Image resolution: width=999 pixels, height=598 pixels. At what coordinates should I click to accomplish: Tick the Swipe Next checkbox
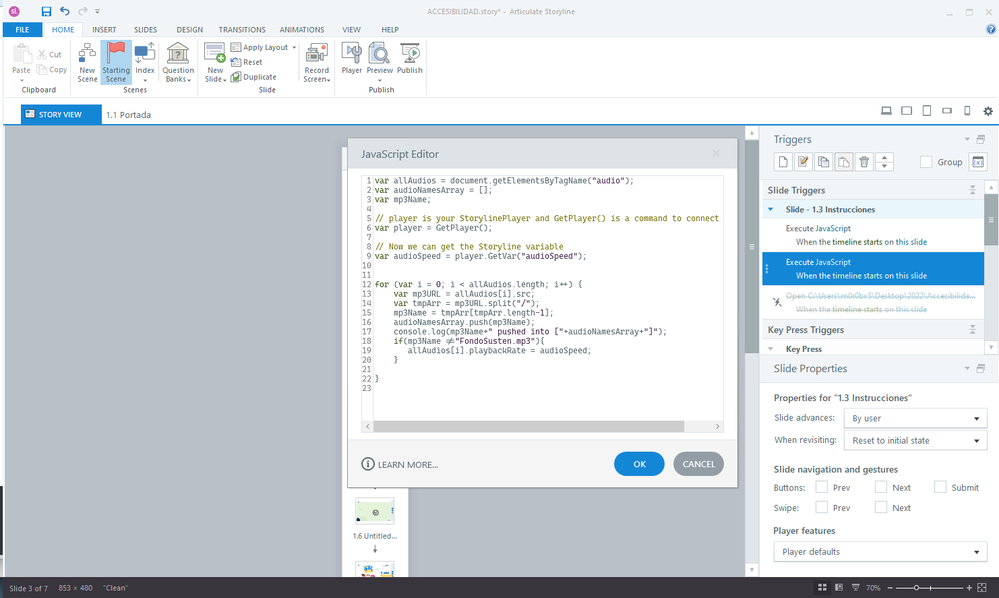click(x=881, y=508)
